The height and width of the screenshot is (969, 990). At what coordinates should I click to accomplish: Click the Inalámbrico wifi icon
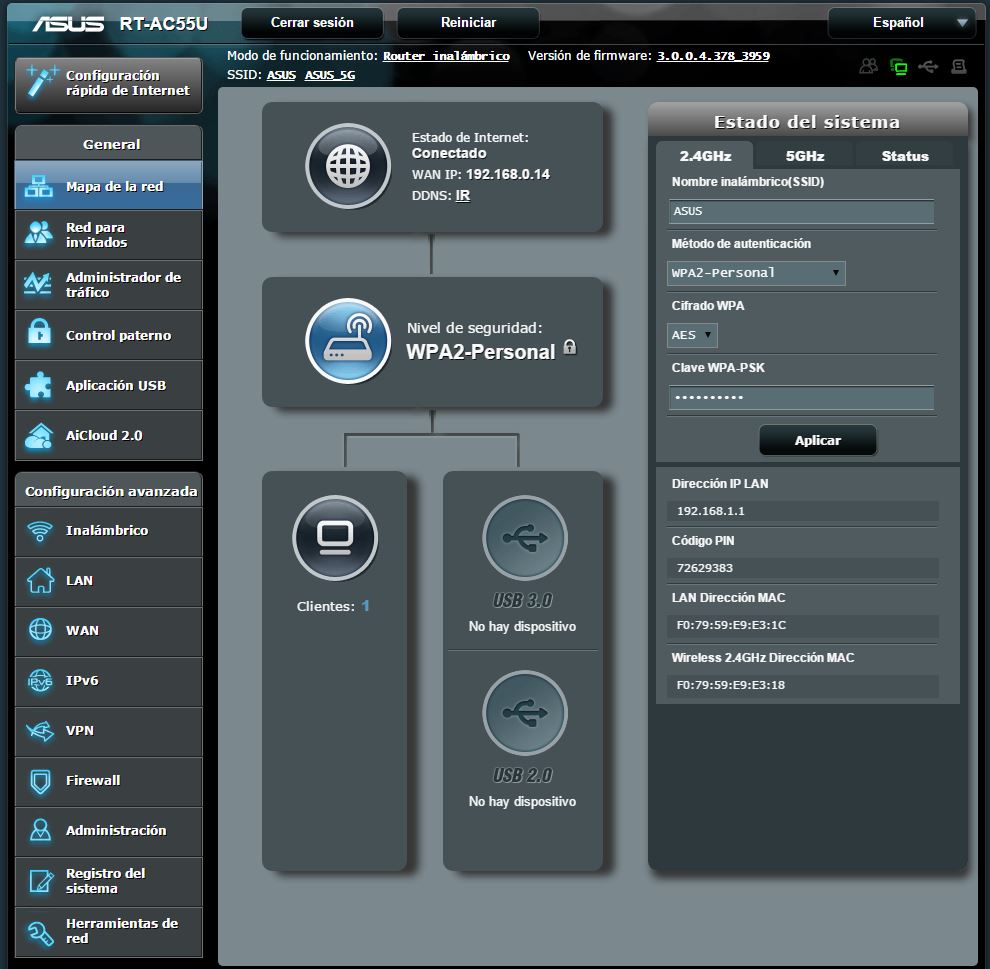pyautogui.click(x=40, y=531)
